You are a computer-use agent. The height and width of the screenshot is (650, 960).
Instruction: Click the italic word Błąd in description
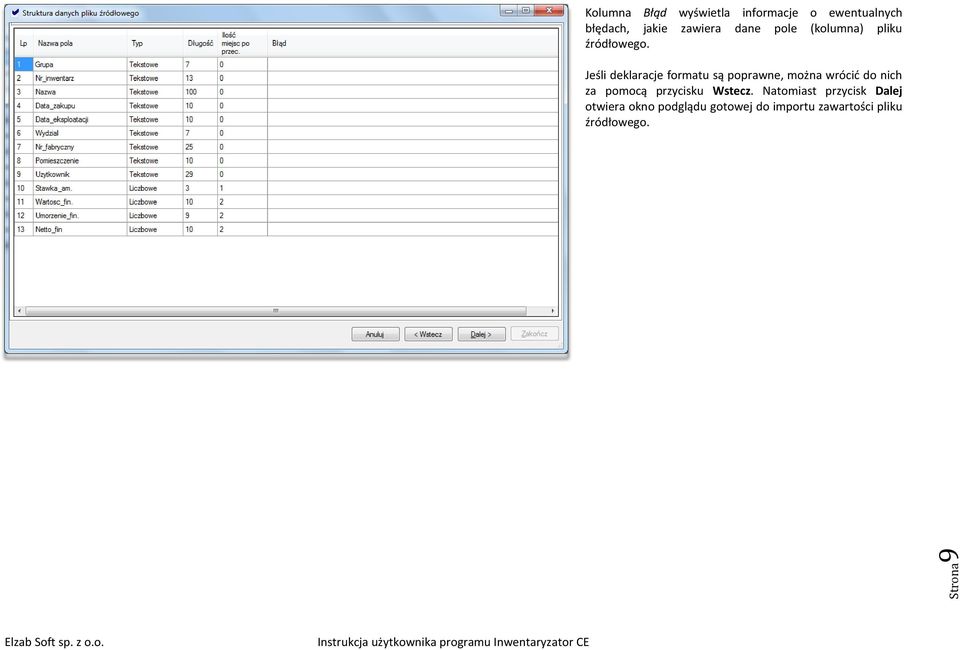[x=654, y=13]
